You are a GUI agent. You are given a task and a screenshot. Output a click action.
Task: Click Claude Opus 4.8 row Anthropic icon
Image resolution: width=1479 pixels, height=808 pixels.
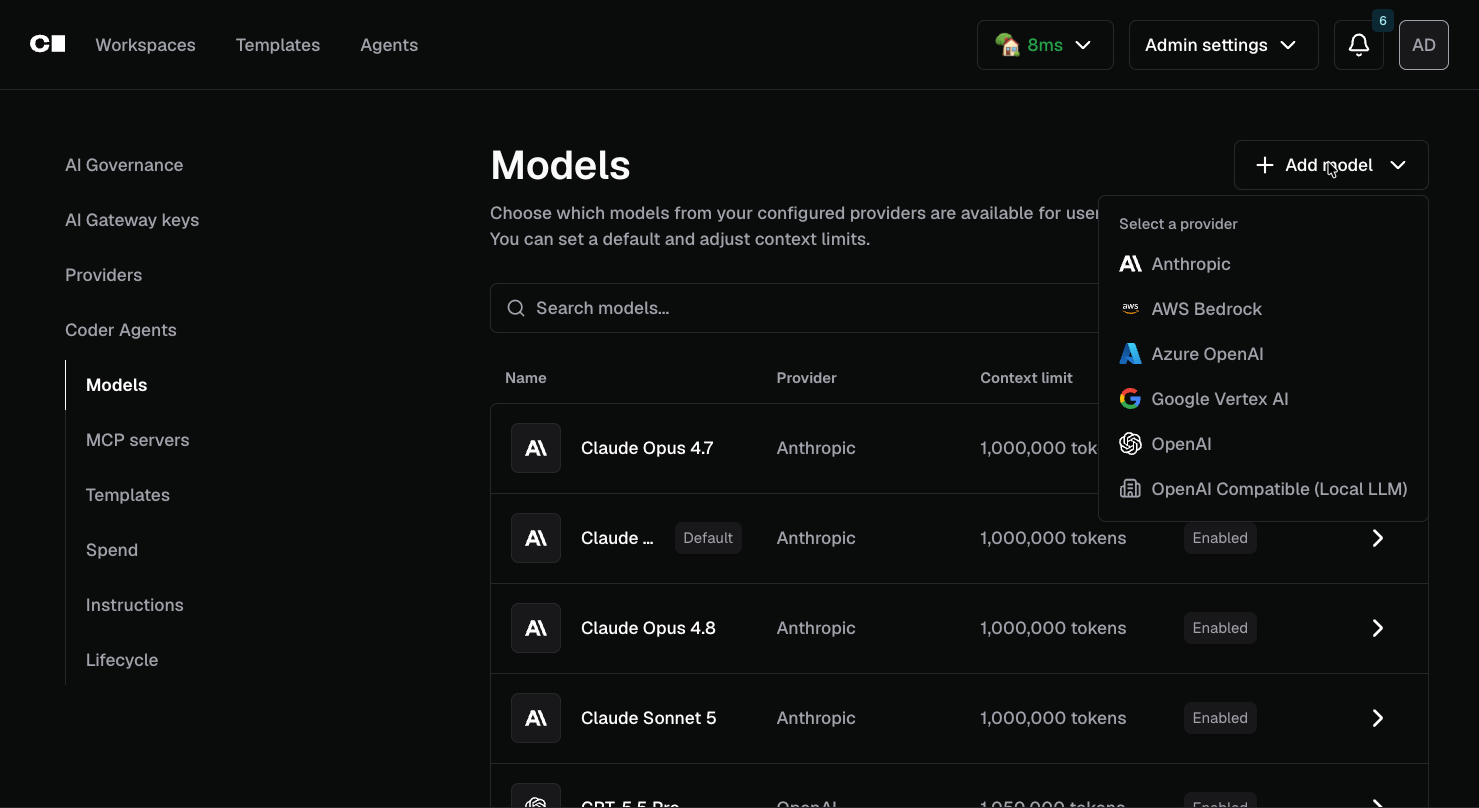coord(536,628)
